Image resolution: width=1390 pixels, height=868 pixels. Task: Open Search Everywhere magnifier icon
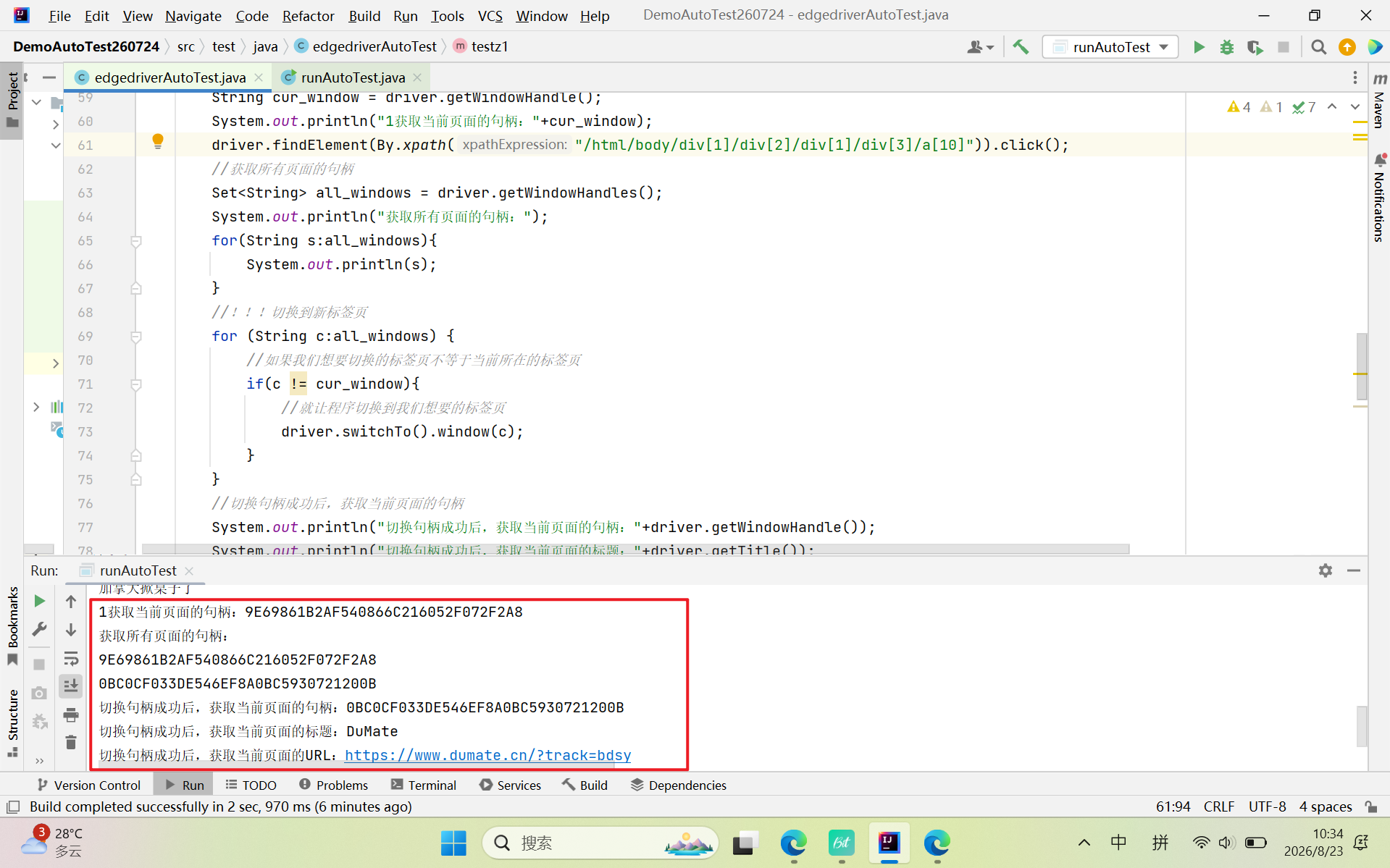tap(1318, 47)
